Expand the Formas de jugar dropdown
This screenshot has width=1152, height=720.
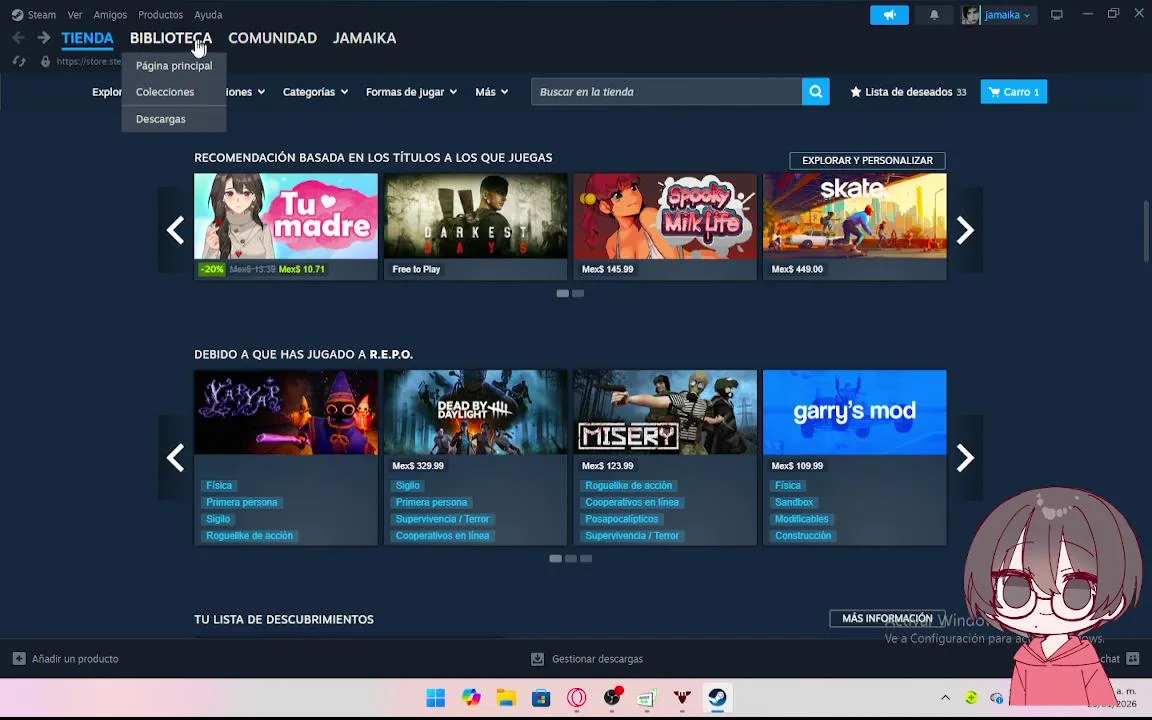(x=411, y=92)
